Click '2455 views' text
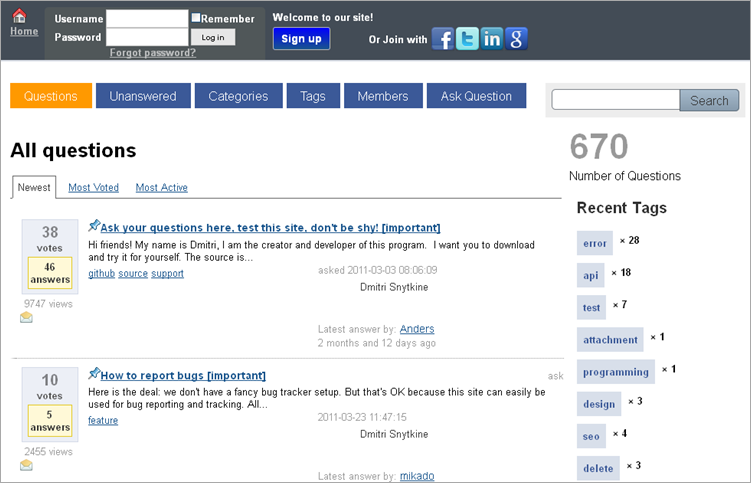 48,451
